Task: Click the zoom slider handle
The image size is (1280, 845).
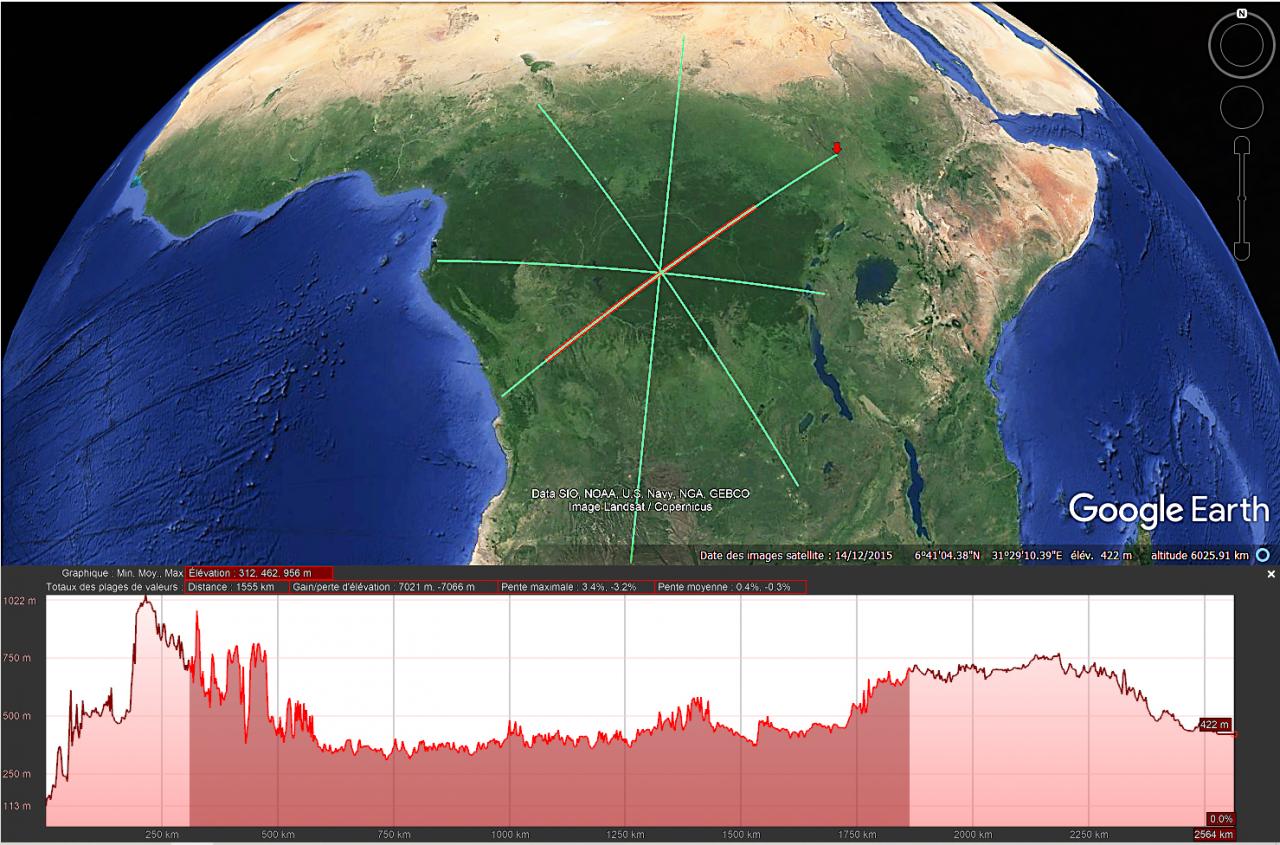Action: pyautogui.click(x=1241, y=199)
